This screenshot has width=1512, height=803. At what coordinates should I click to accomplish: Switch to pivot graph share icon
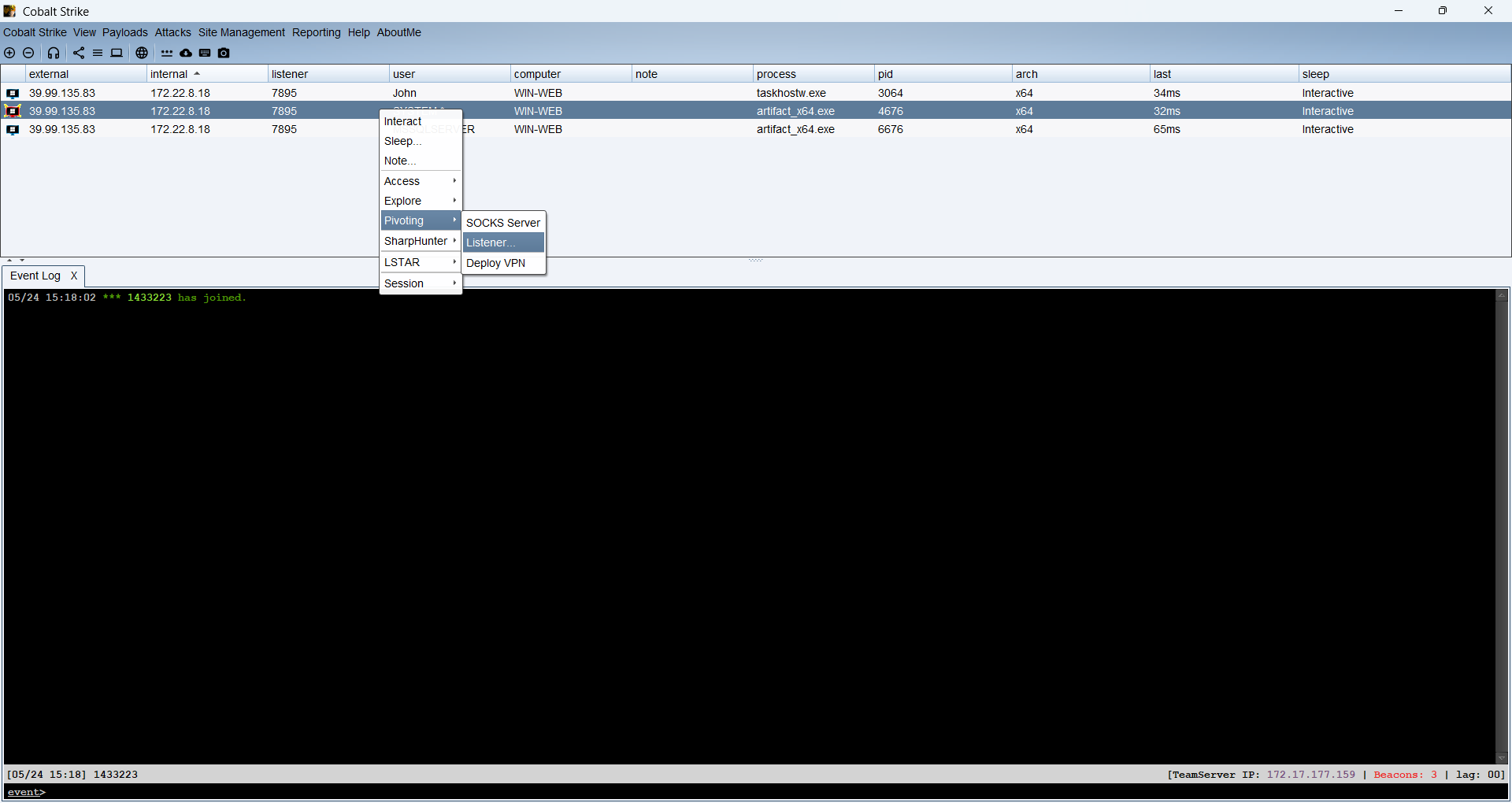click(79, 53)
